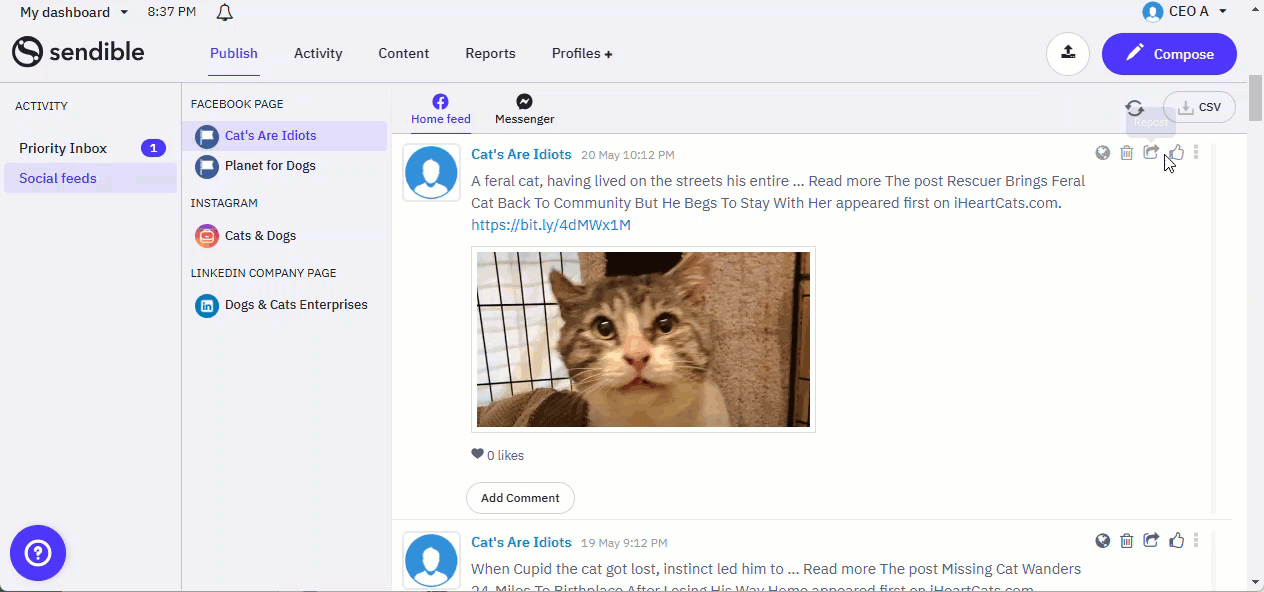Click the 'LINKEDIN COMPANY PAGE' heading
The height and width of the screenshot is (592, 1264).
click(264, 273)
